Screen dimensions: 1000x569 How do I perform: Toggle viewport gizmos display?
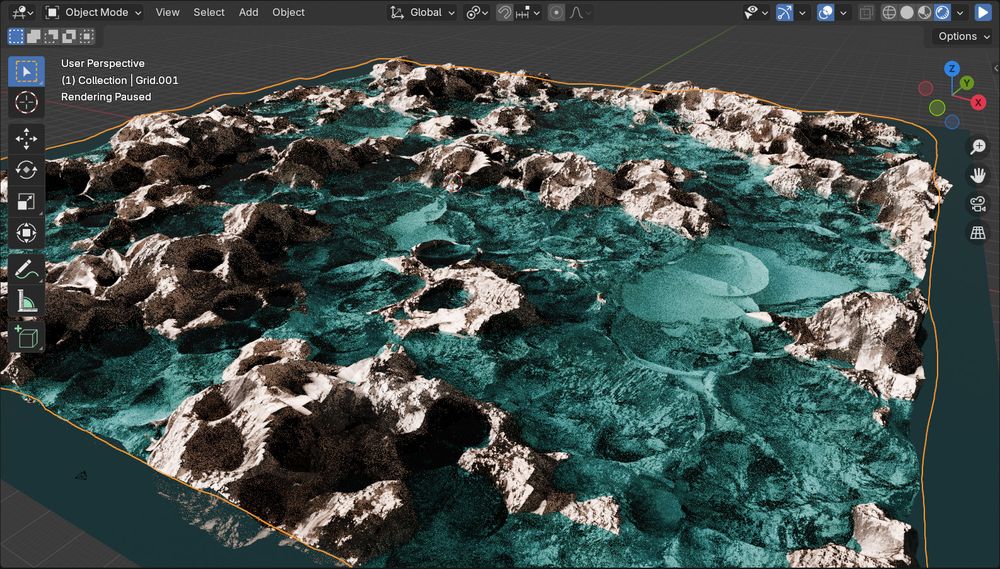[x=784, y=12]
